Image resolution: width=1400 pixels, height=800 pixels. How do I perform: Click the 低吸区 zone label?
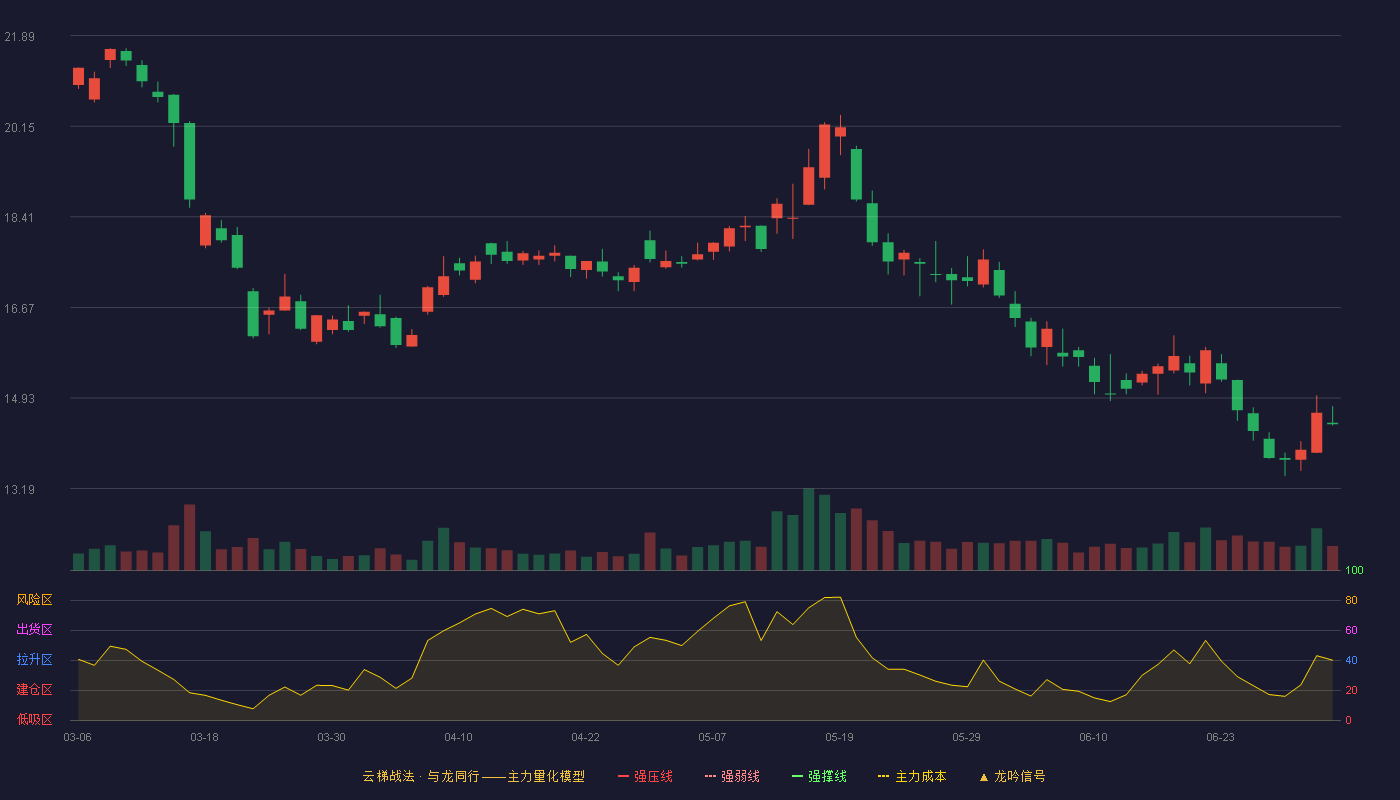click(34, 719)
